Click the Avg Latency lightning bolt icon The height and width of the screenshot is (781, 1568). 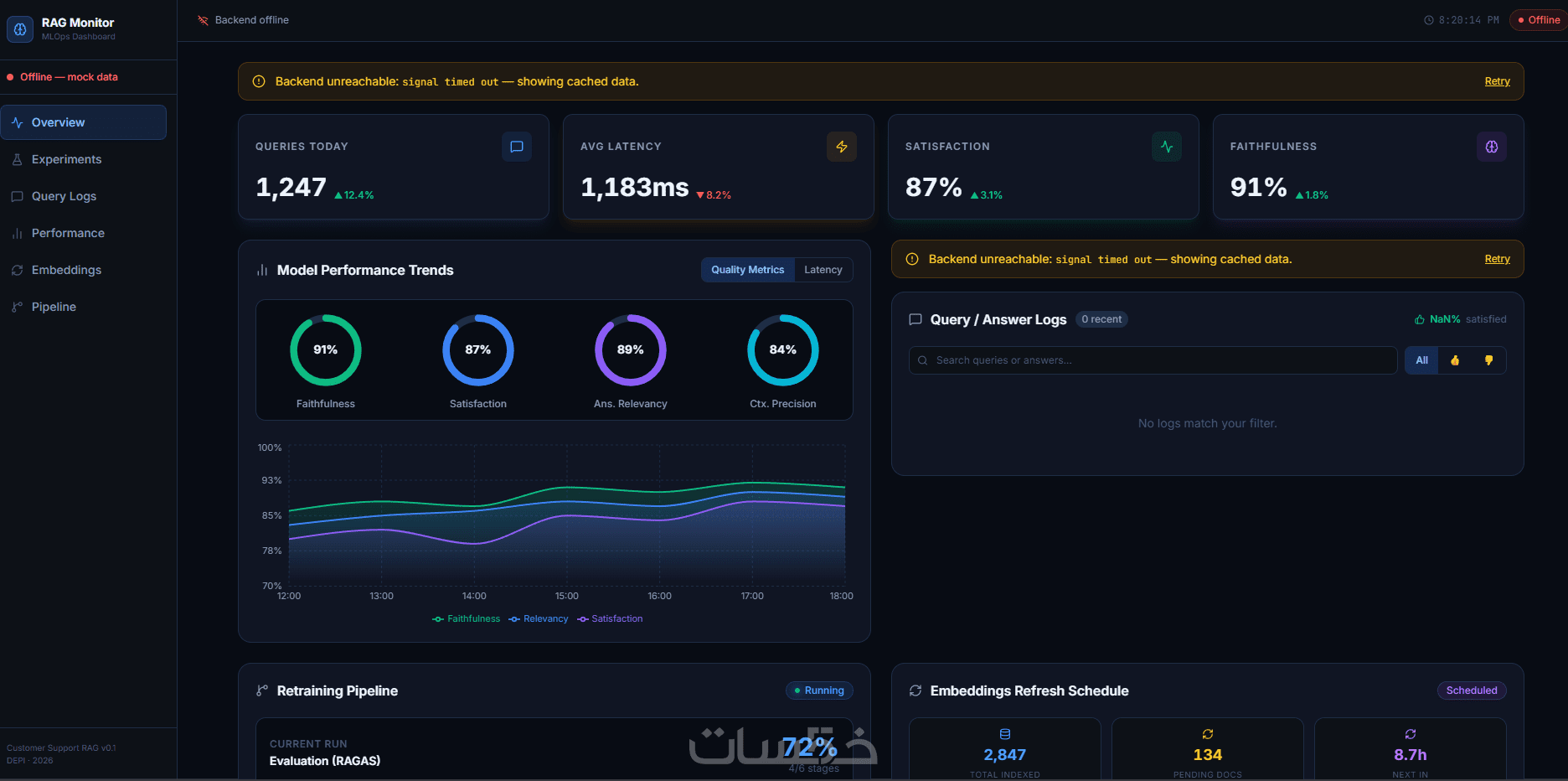pos(842,147)
